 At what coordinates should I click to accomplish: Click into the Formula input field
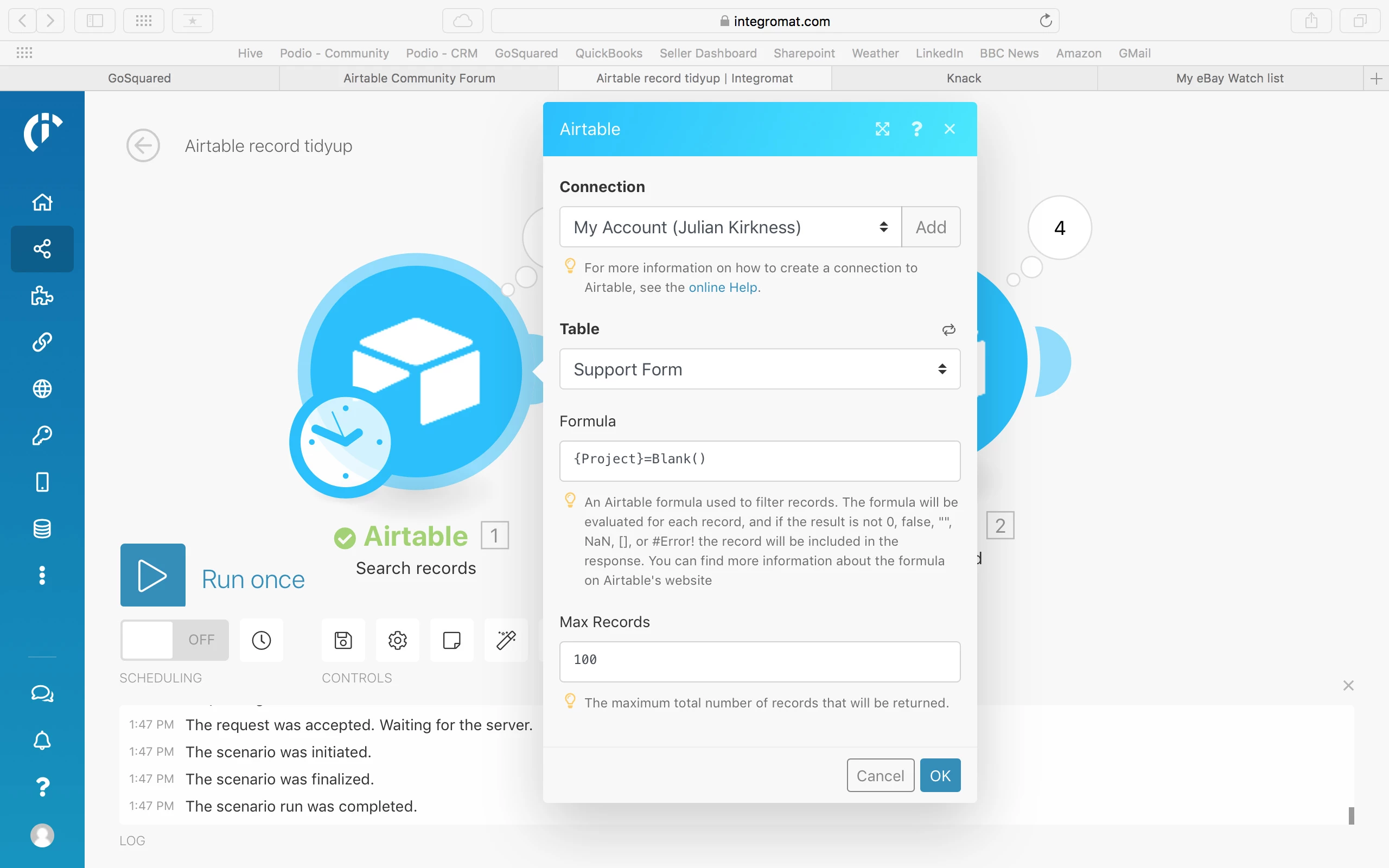(x=760, y=460)
